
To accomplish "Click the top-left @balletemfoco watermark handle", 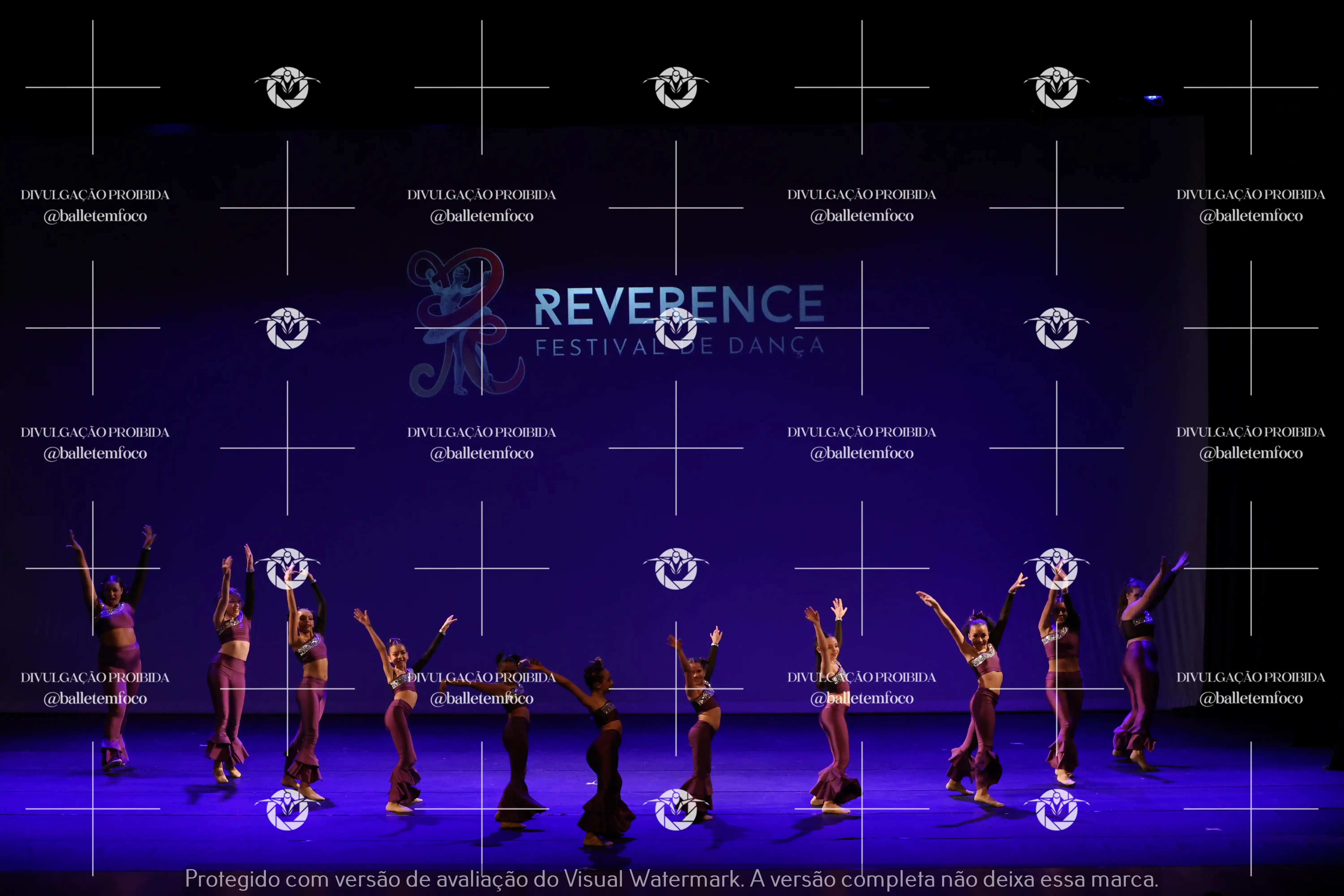I will [x=95, y=216].
